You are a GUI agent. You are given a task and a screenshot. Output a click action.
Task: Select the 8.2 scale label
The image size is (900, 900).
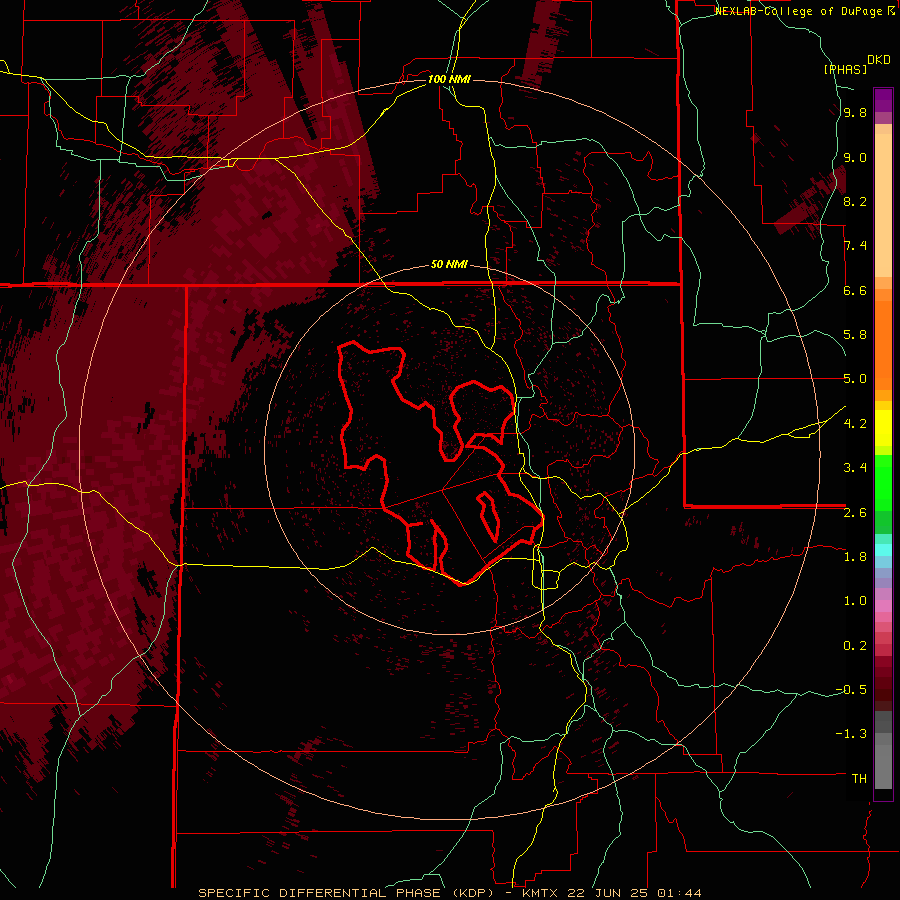(855, 201)
